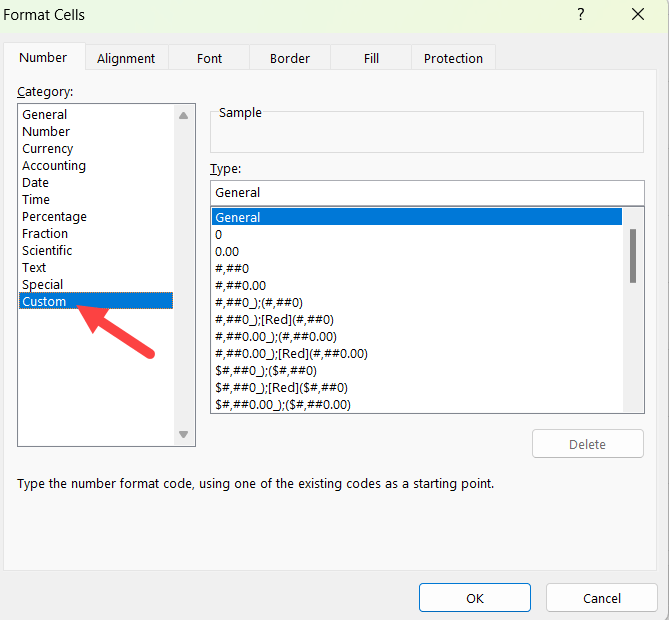Select General format code in Type list

[417, 217]
